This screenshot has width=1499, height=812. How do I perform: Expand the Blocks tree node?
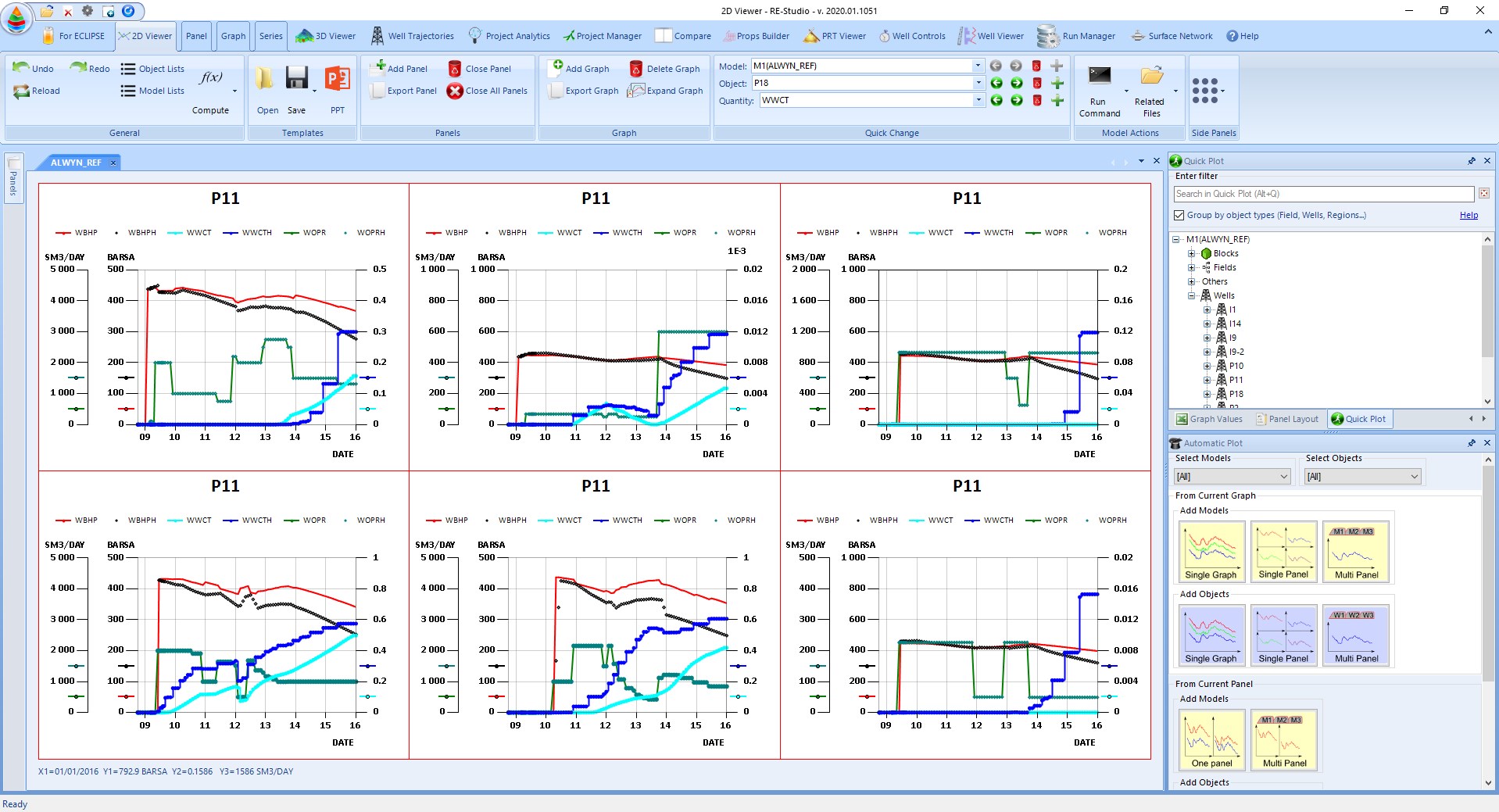click(1191, 253)
